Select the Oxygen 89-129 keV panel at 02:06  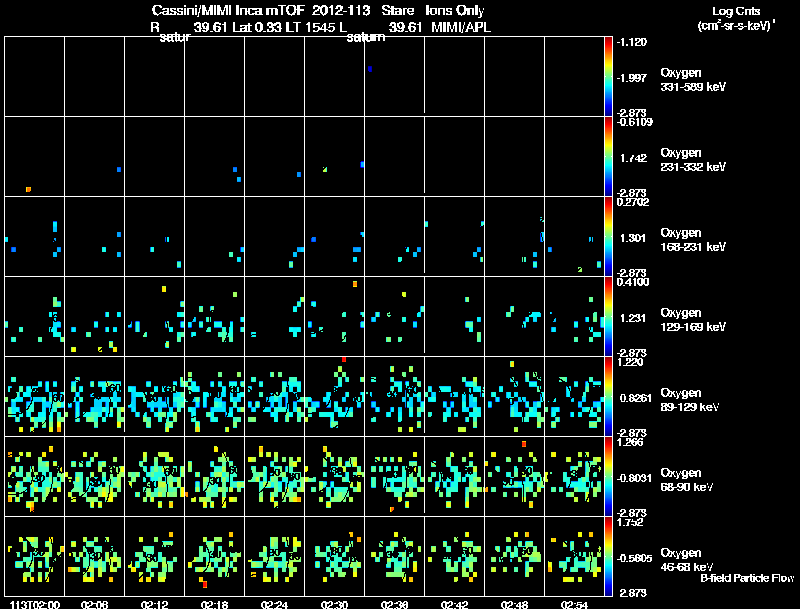(94, 397)
